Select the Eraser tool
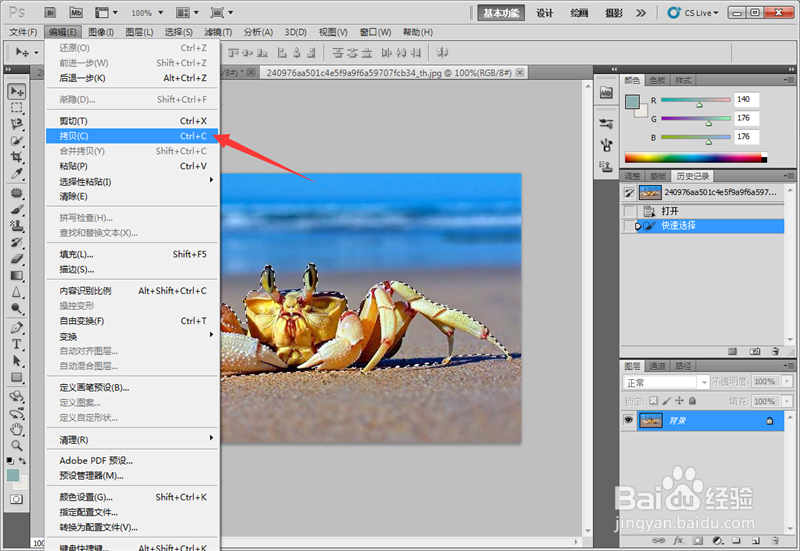 pyautogui.click(x=17, y=259)
